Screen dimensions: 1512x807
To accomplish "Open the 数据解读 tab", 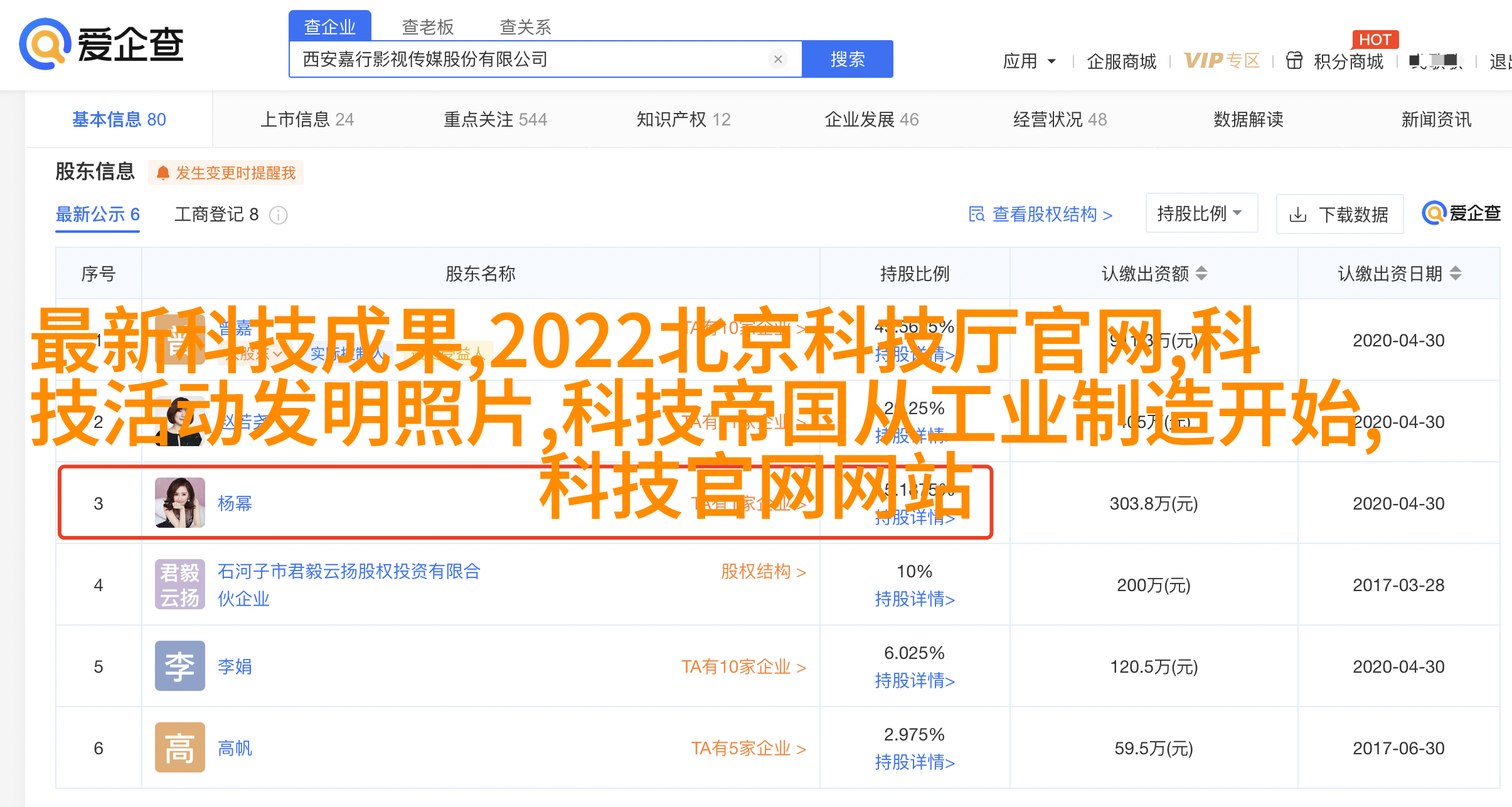I will point(1248,119).
